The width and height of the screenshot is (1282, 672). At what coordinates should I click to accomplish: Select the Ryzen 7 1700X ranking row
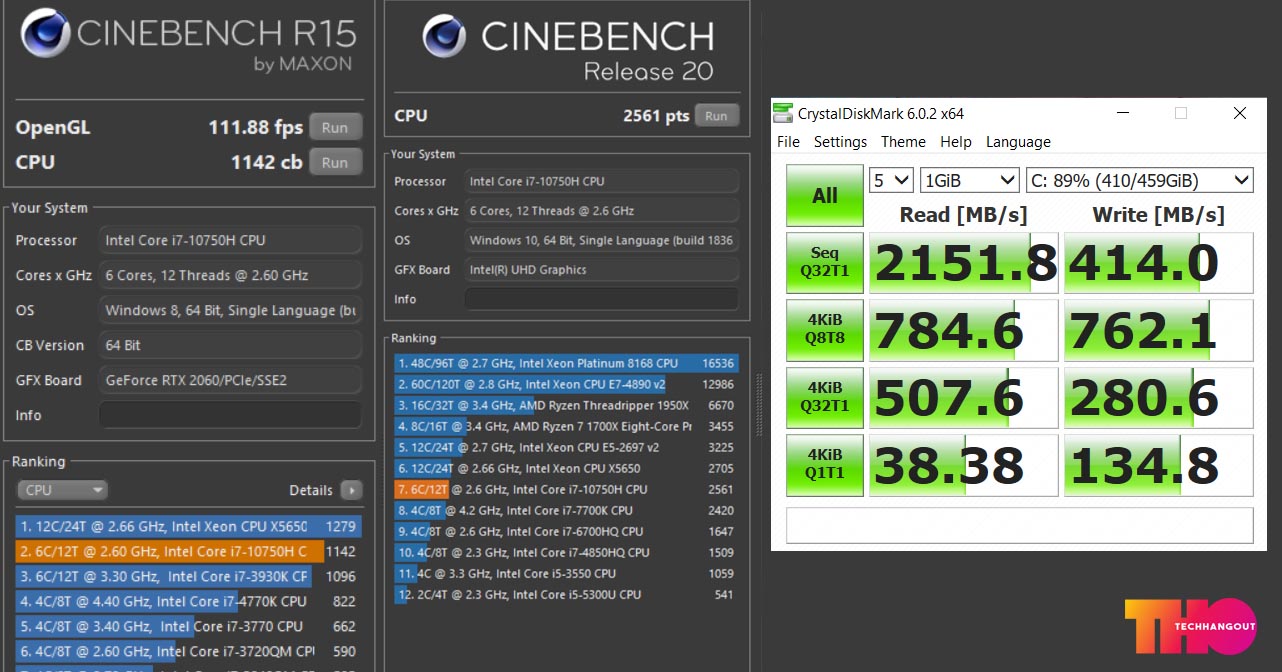tap(566, 426)
